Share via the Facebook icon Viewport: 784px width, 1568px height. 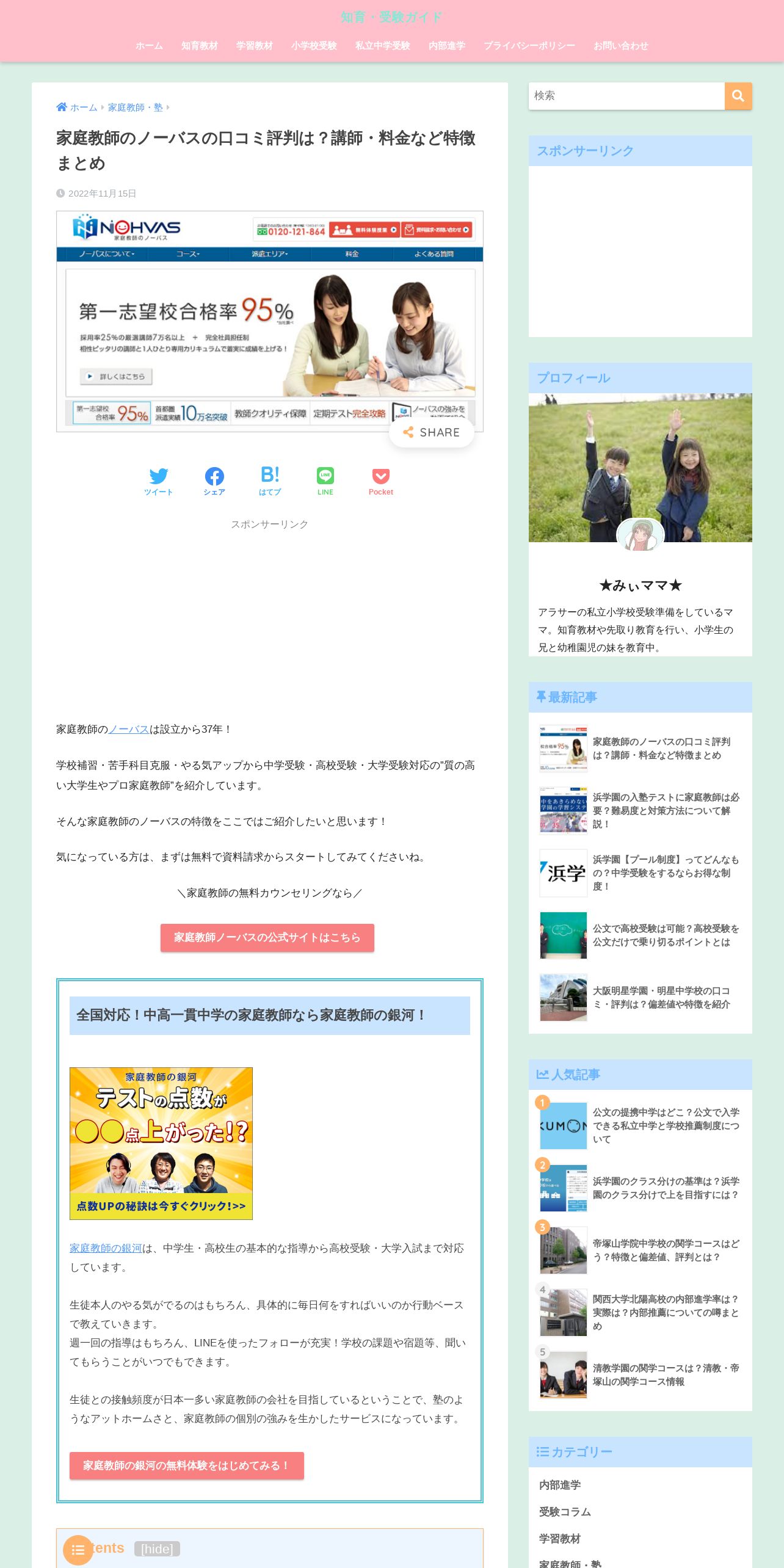coord(214,481)
